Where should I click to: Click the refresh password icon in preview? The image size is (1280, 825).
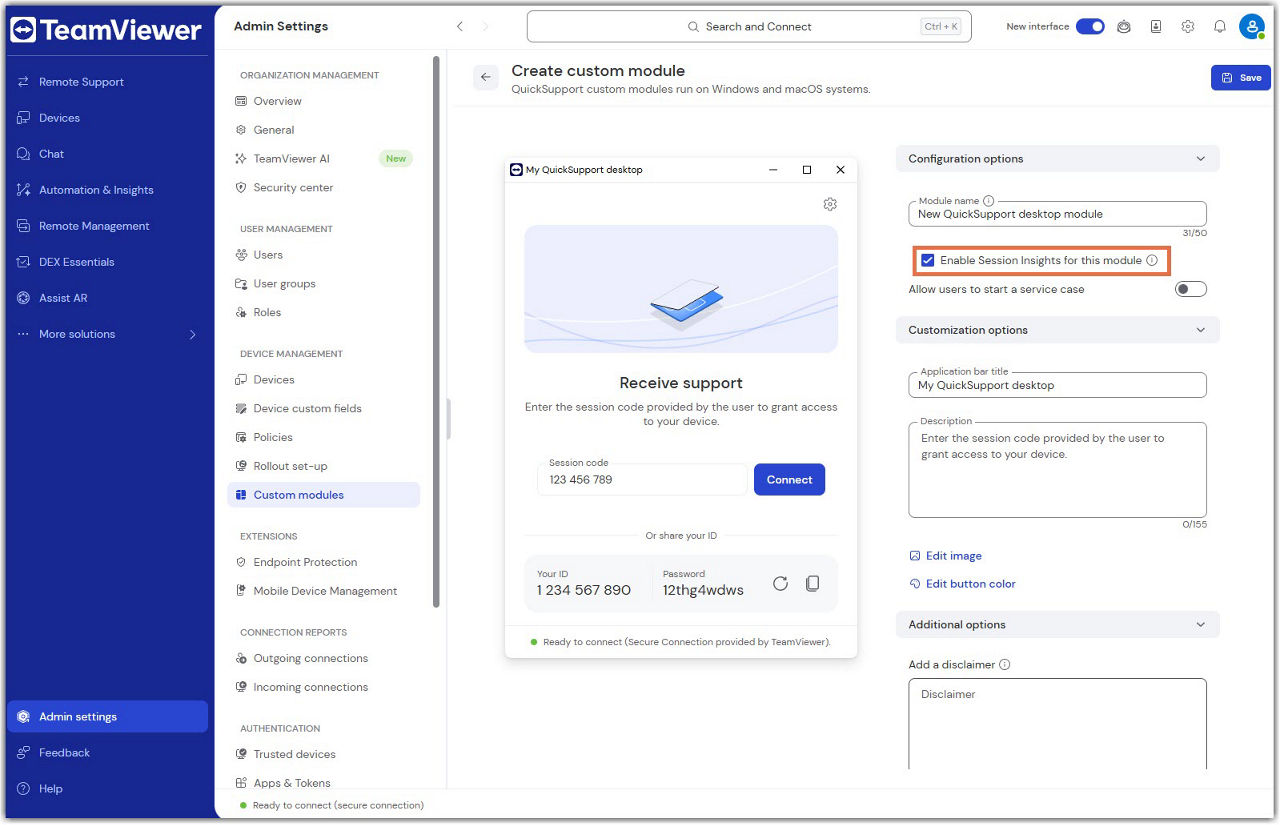780,583
